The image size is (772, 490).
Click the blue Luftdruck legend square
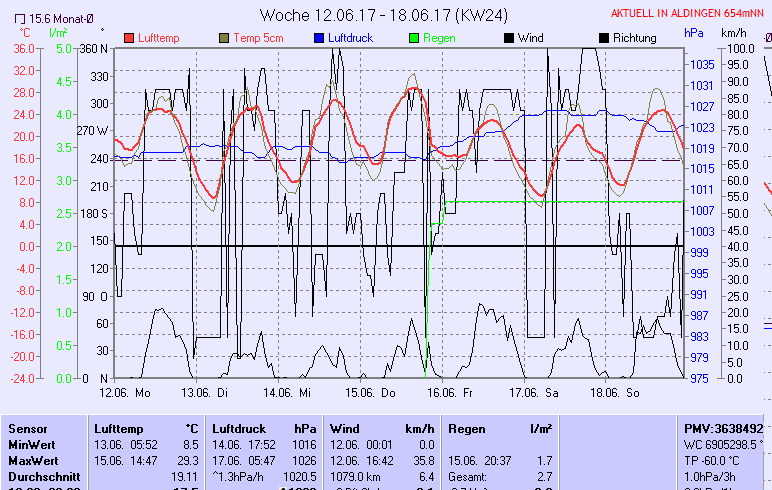[319, 38]
